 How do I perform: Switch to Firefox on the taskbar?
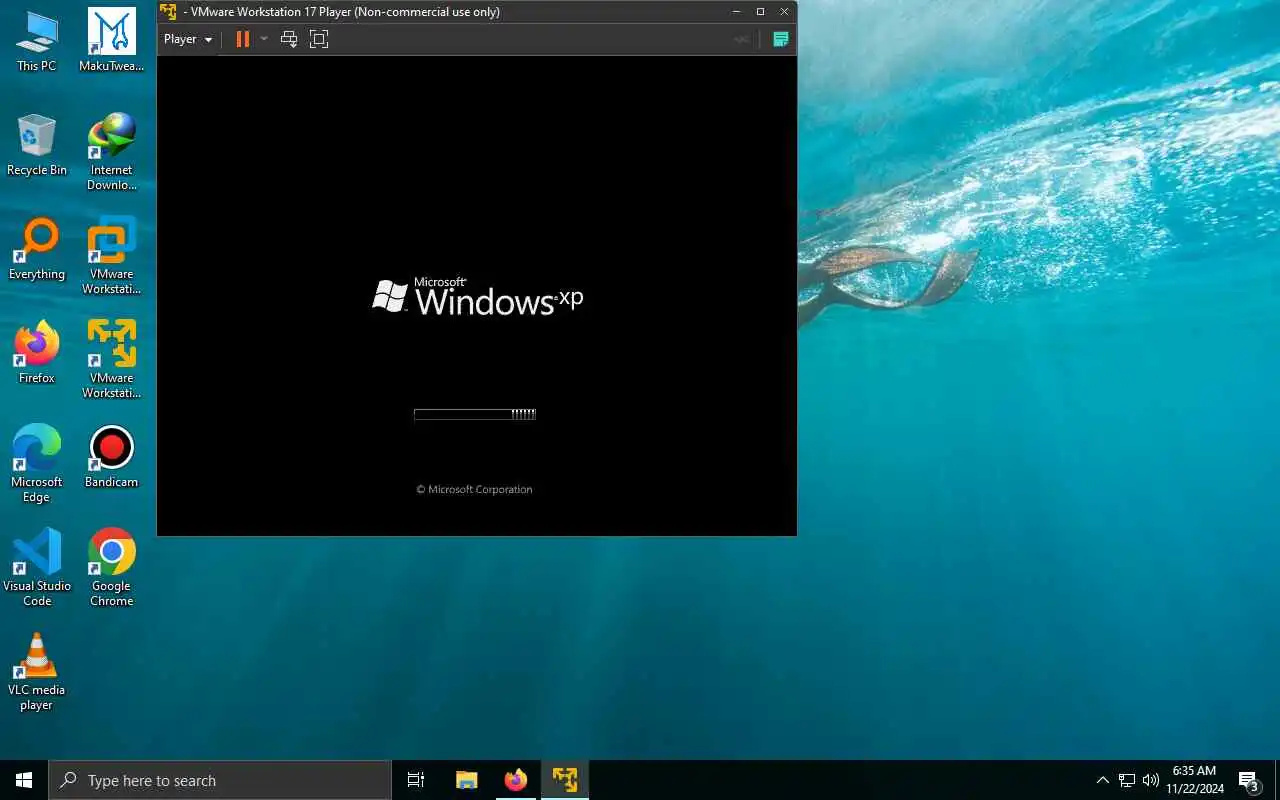click(x=516, y=780)
